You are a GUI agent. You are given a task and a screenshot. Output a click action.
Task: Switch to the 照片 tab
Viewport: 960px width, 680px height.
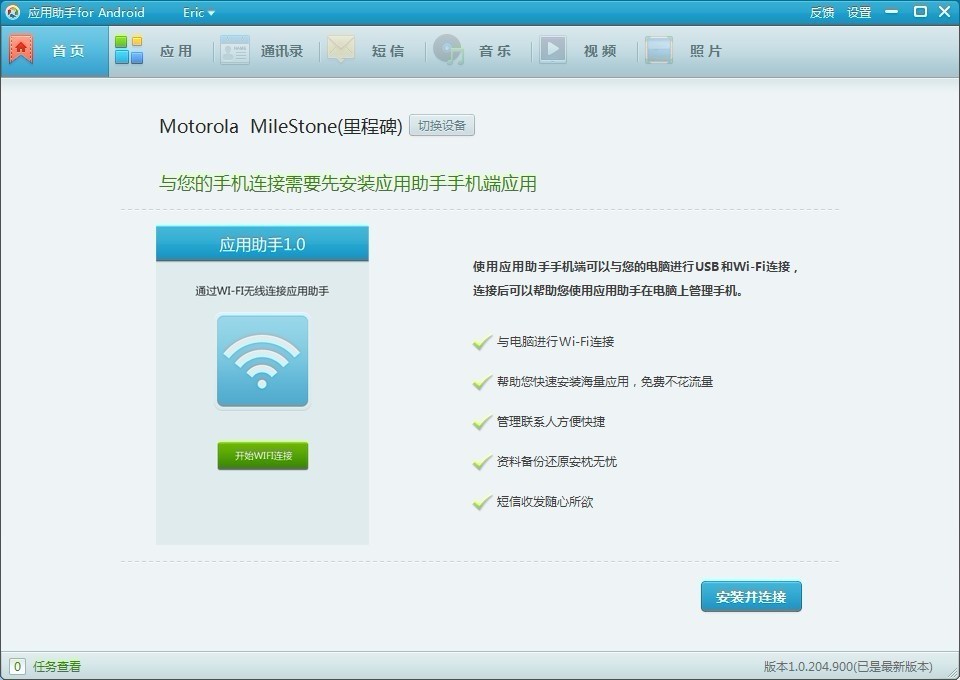[x=706, y=51]
